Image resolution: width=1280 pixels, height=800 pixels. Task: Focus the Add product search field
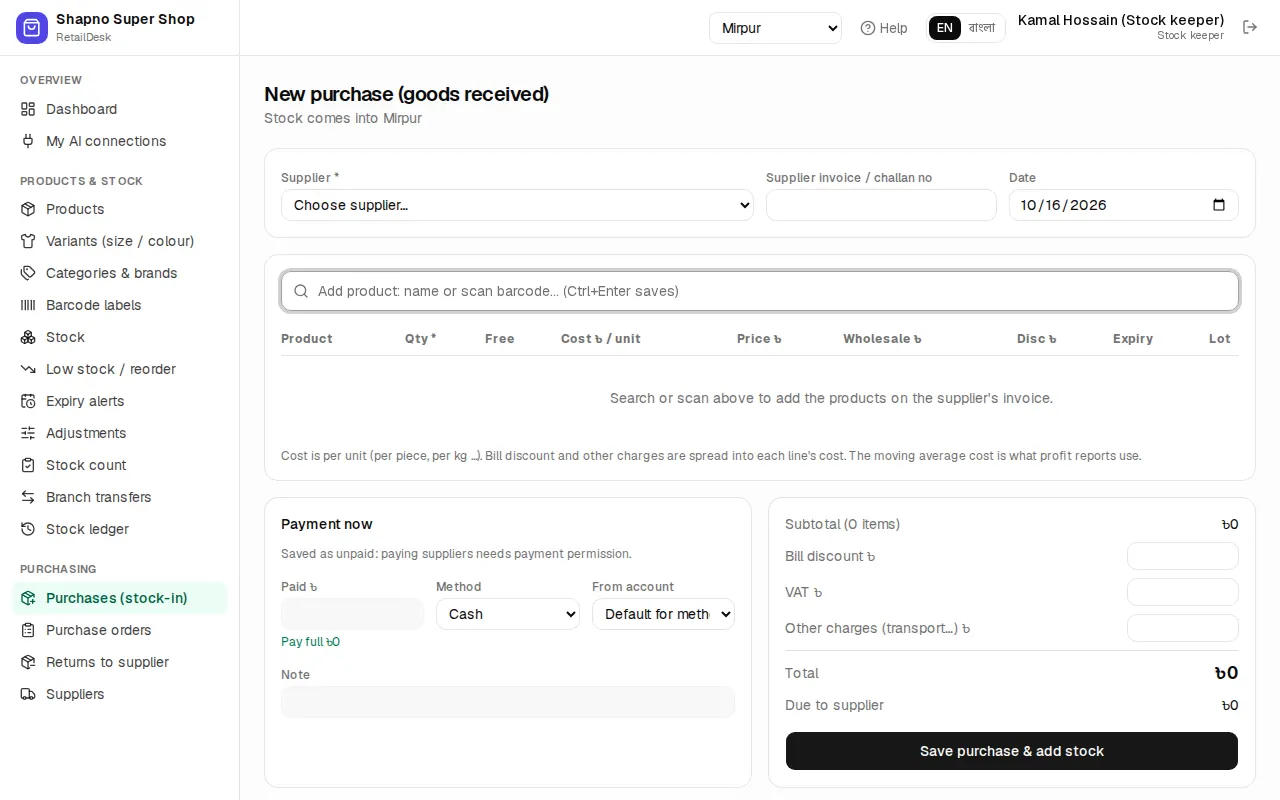click(760, 291)
